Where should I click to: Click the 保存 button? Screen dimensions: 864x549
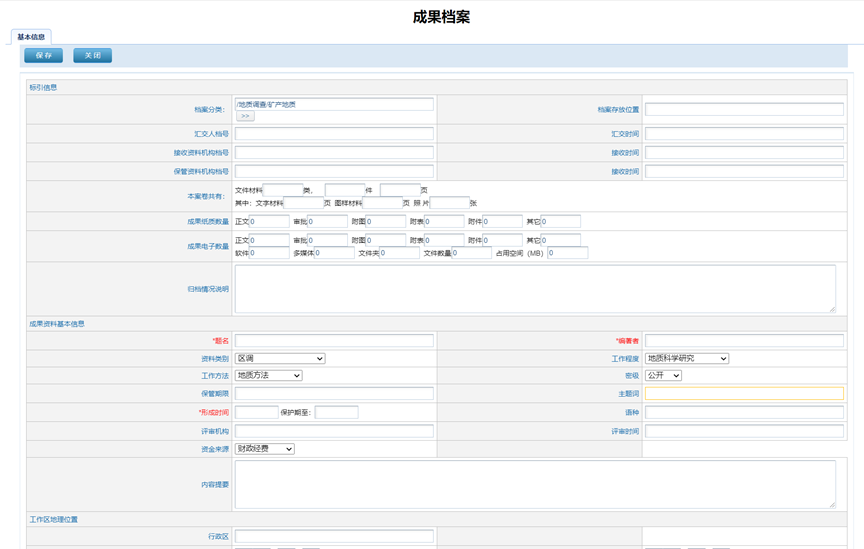(x=44, y=55)
